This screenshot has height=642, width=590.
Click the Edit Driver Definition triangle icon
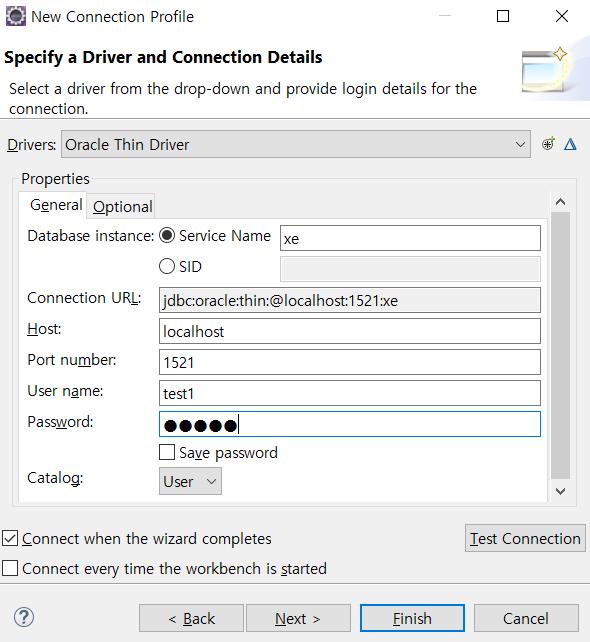570,144
